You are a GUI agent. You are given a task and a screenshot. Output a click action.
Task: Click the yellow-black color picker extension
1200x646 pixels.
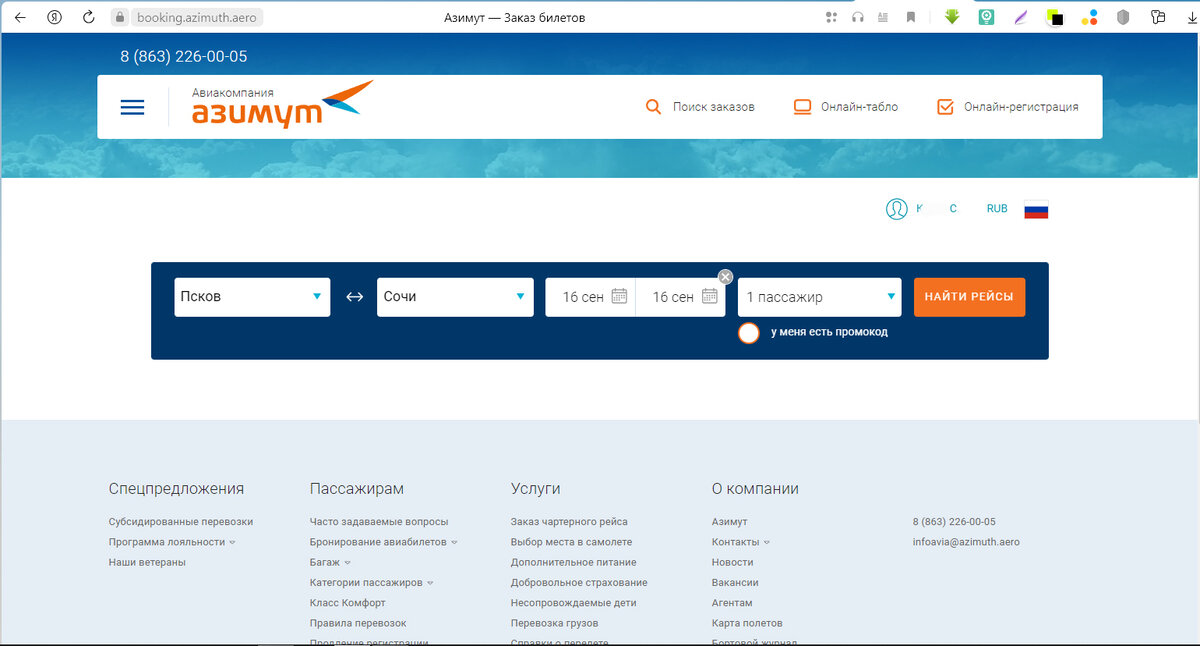click(x=1054, y=17)
